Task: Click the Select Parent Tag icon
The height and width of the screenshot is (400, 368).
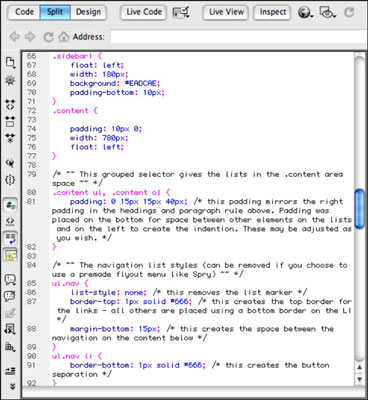Action: click(x=10, y=163)
